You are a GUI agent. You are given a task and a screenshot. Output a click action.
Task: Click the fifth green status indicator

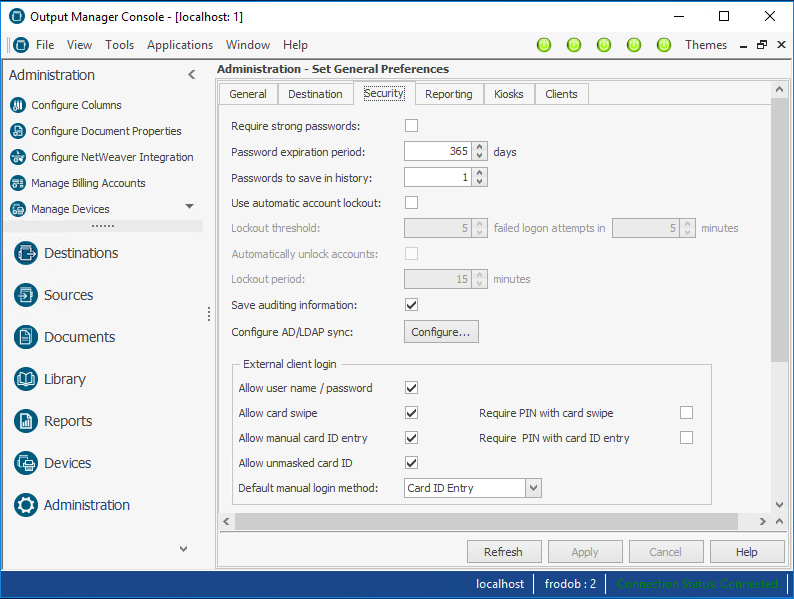click(664, 45)
